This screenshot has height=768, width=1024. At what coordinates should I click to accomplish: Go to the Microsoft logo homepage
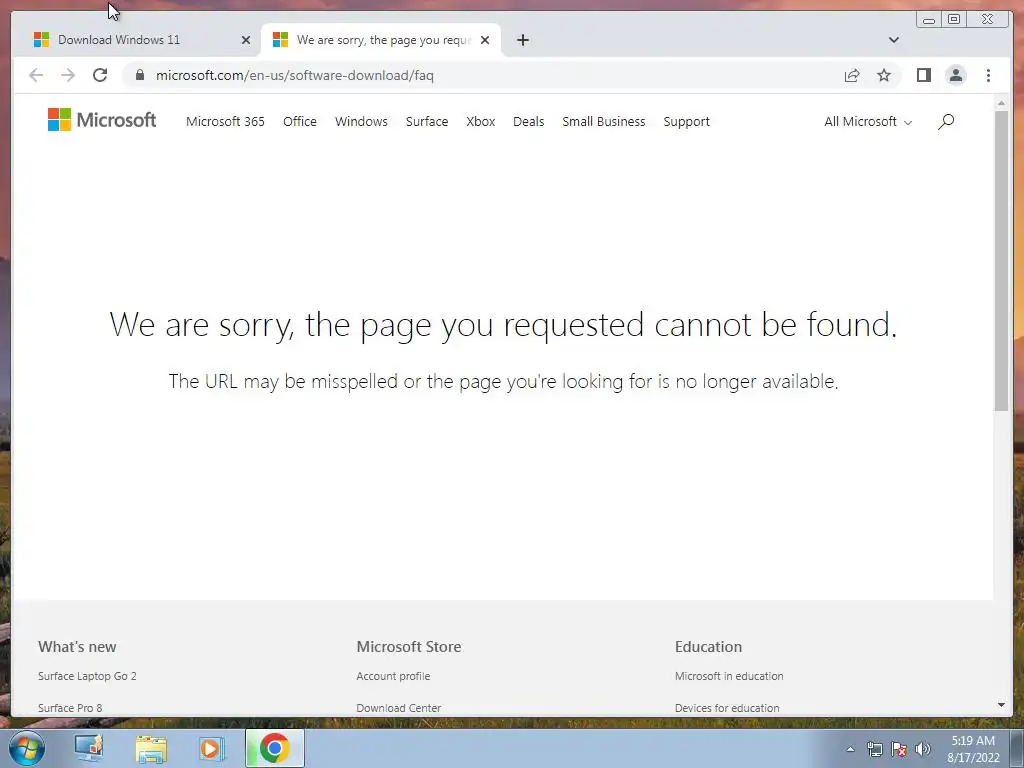102,120
